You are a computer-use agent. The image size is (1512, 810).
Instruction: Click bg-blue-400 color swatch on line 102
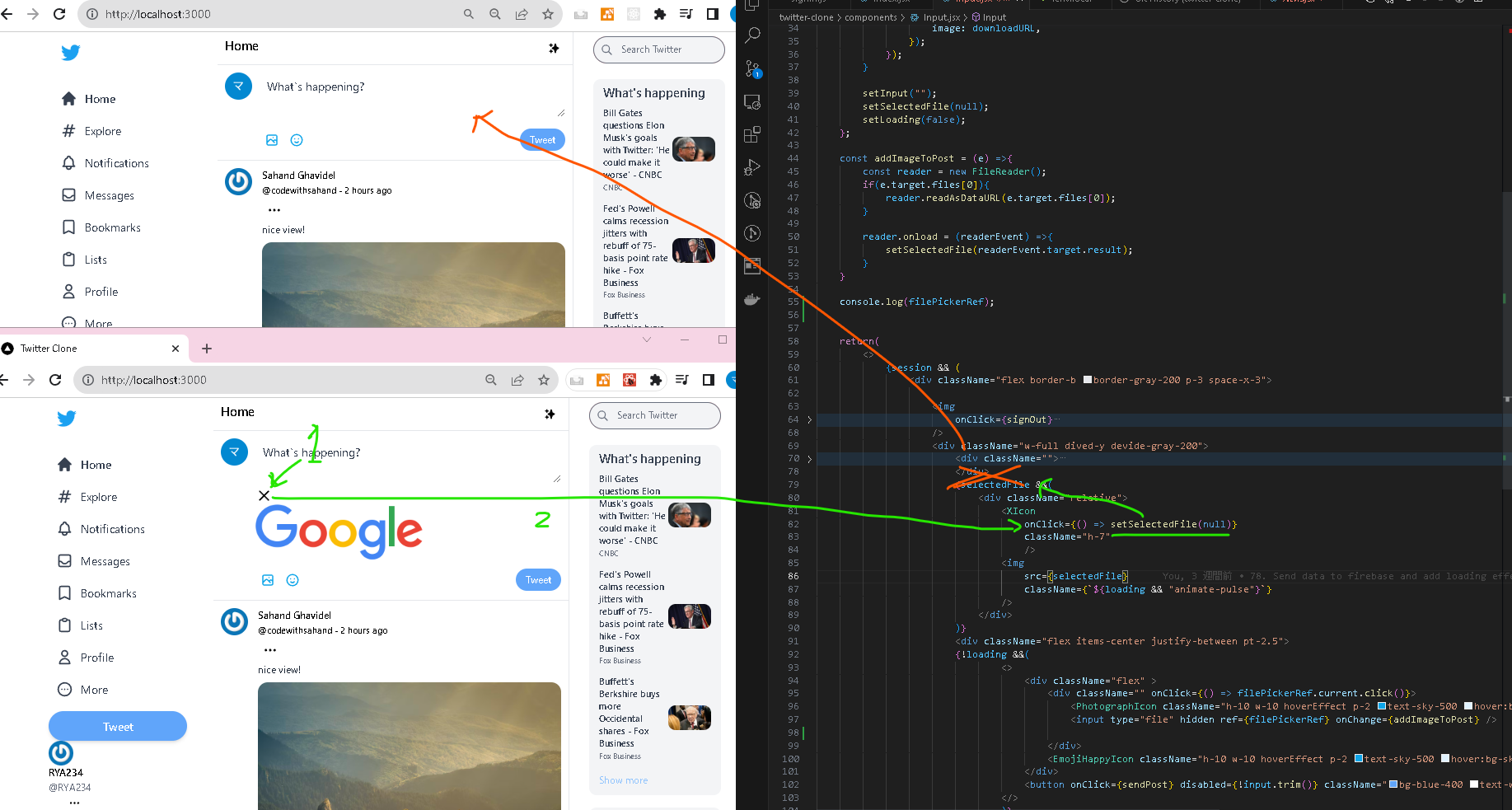tap(1393, 784)
